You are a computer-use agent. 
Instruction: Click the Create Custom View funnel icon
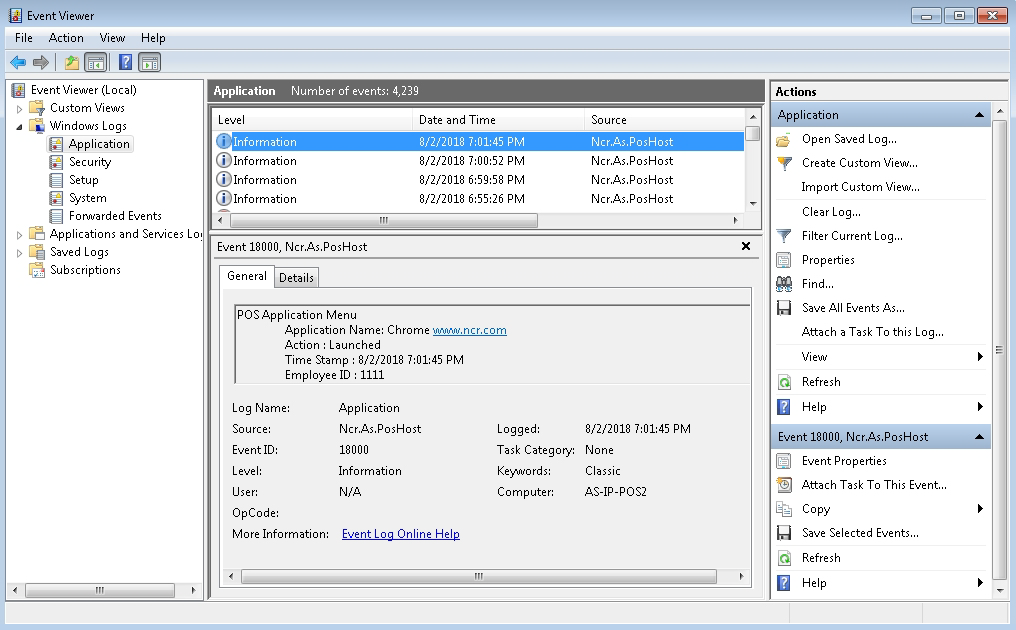[785, 163]
